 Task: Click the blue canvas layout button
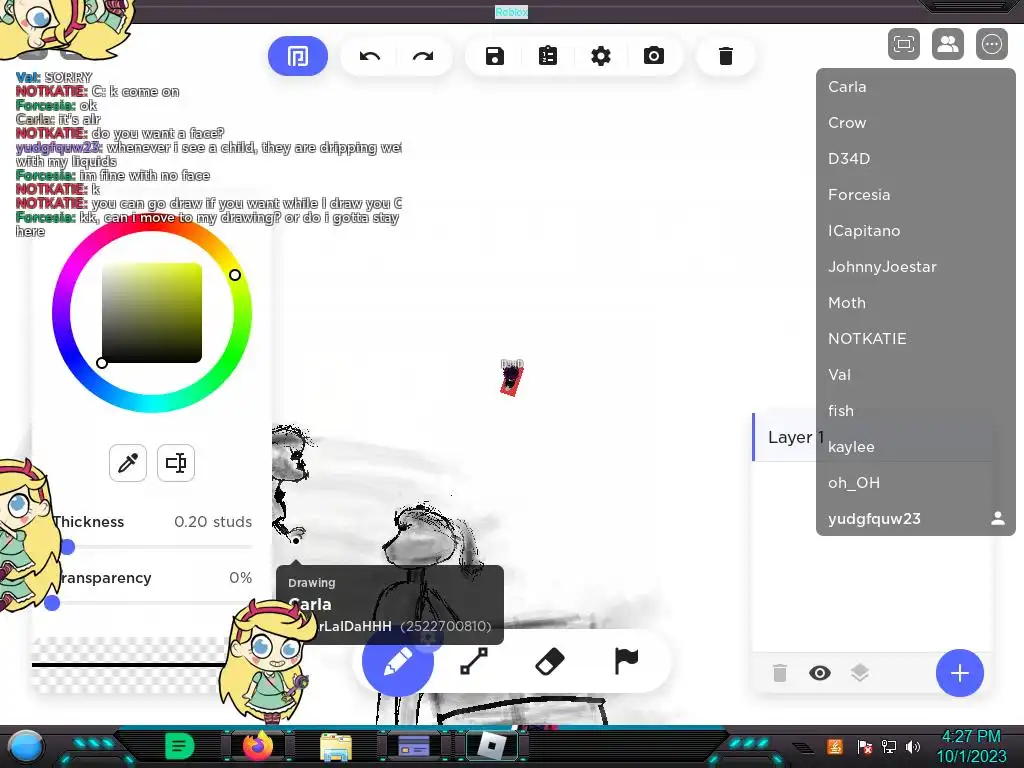(298, 56)
